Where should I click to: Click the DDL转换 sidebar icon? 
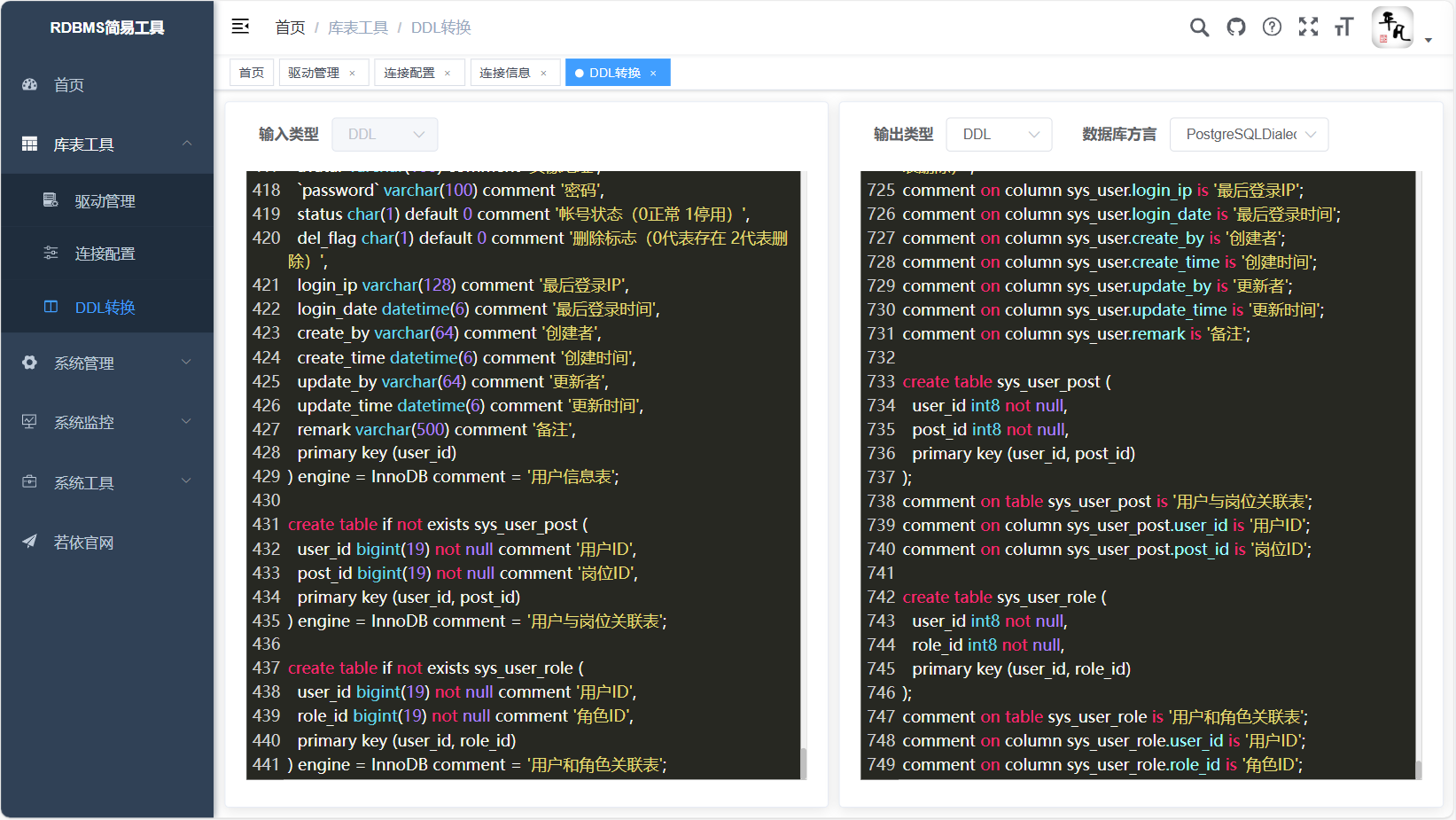(x=51, y=307)
